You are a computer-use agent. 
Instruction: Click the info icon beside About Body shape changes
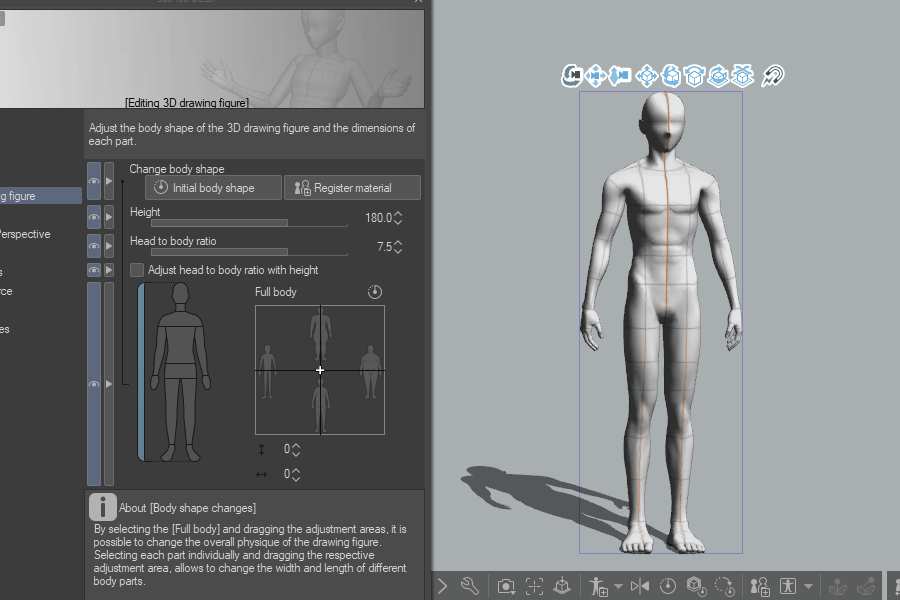102,507
